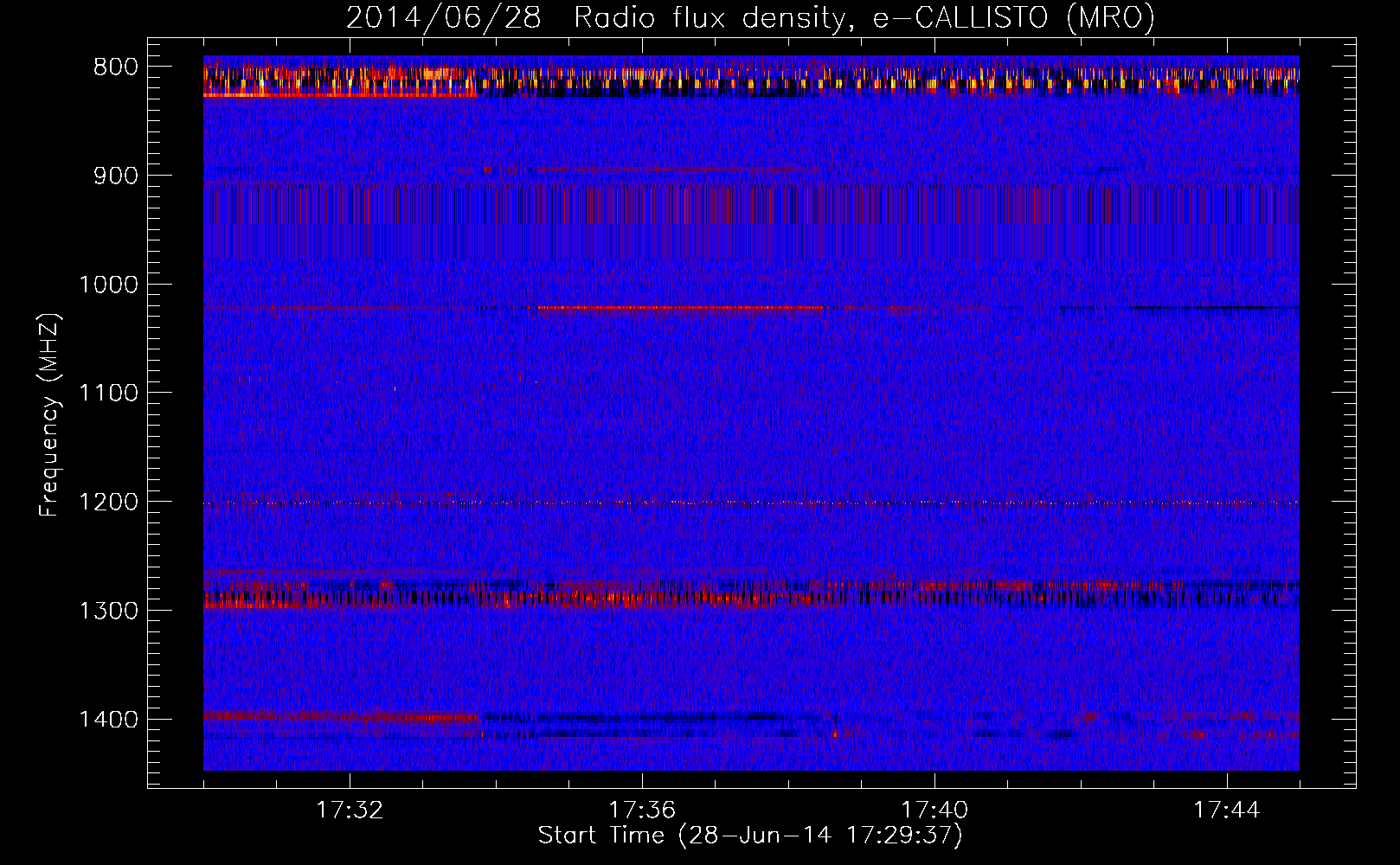The height and width of the screenshot is (865, 1400).
Task: Select the 1400 frequency axis label
Action: [108, 720]
